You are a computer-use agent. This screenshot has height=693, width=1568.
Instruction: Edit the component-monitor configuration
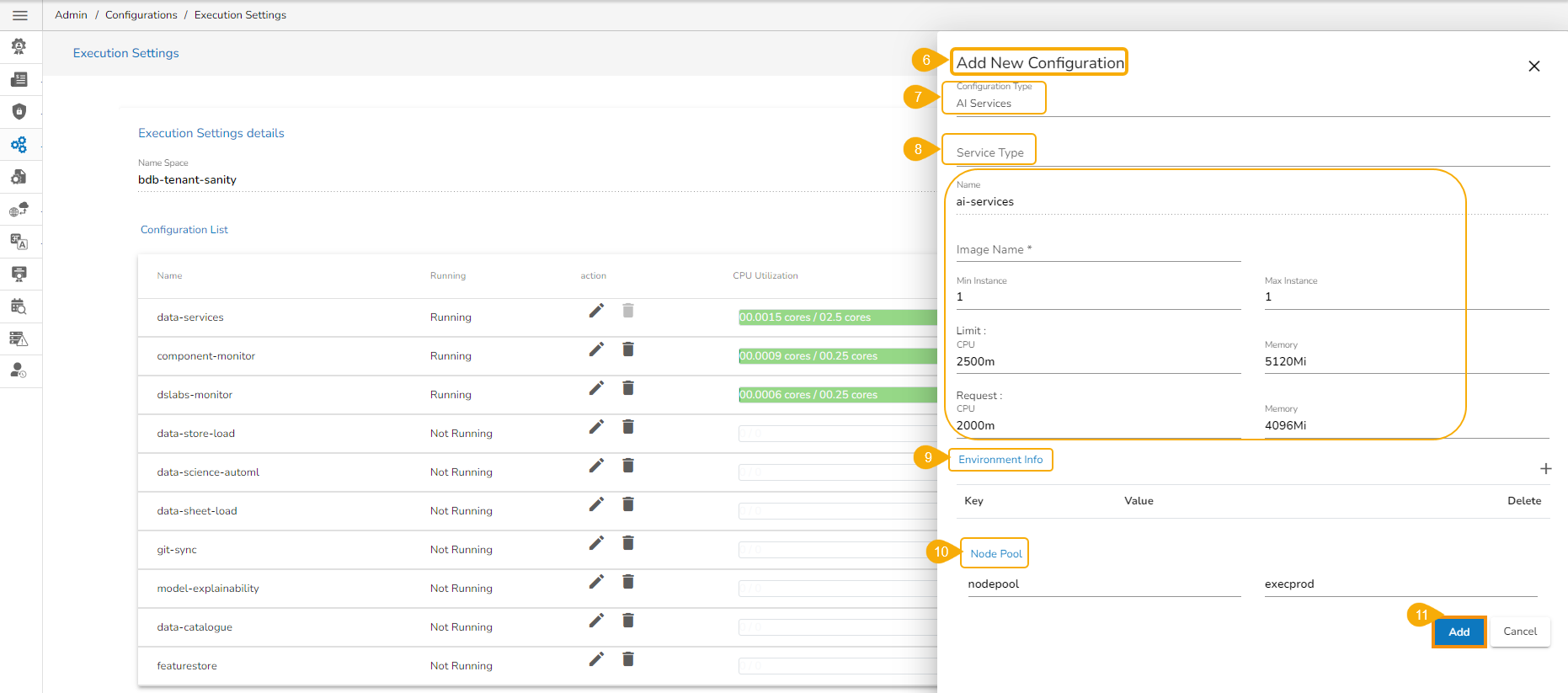tap(596, 349)
